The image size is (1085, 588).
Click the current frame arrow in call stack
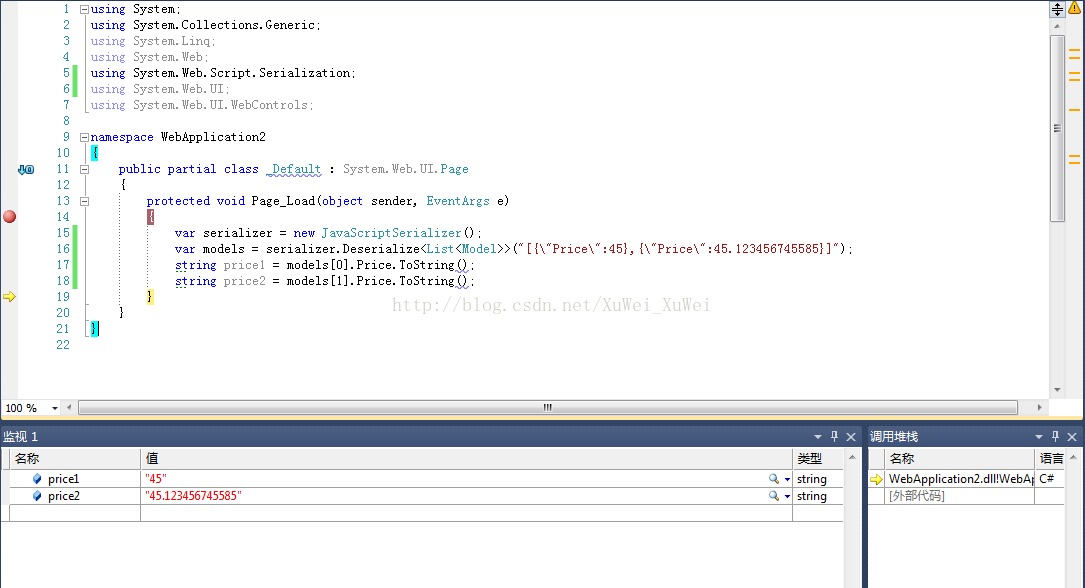[x=876, y=479]
